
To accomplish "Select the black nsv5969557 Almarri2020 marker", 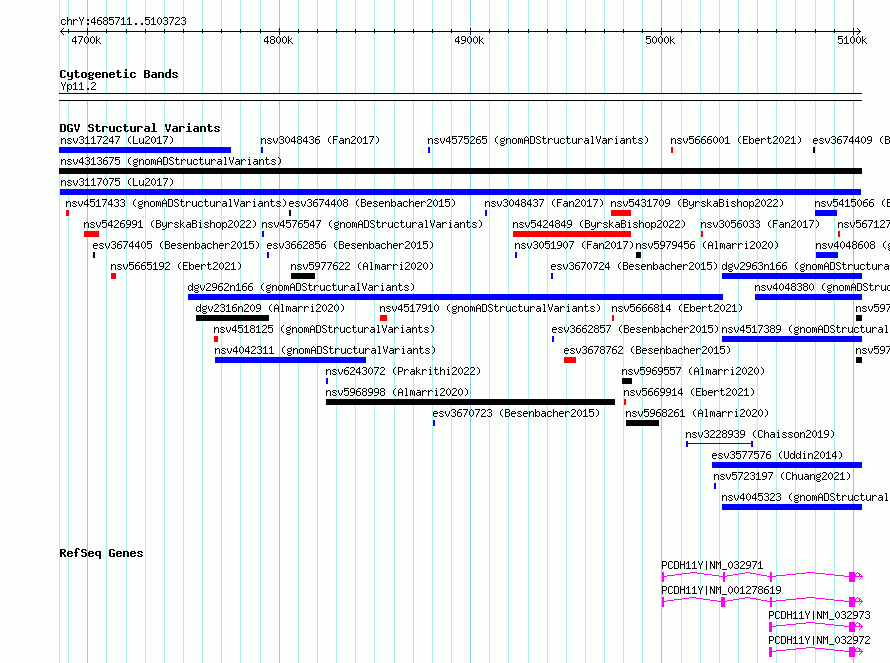I will [627, 381].
